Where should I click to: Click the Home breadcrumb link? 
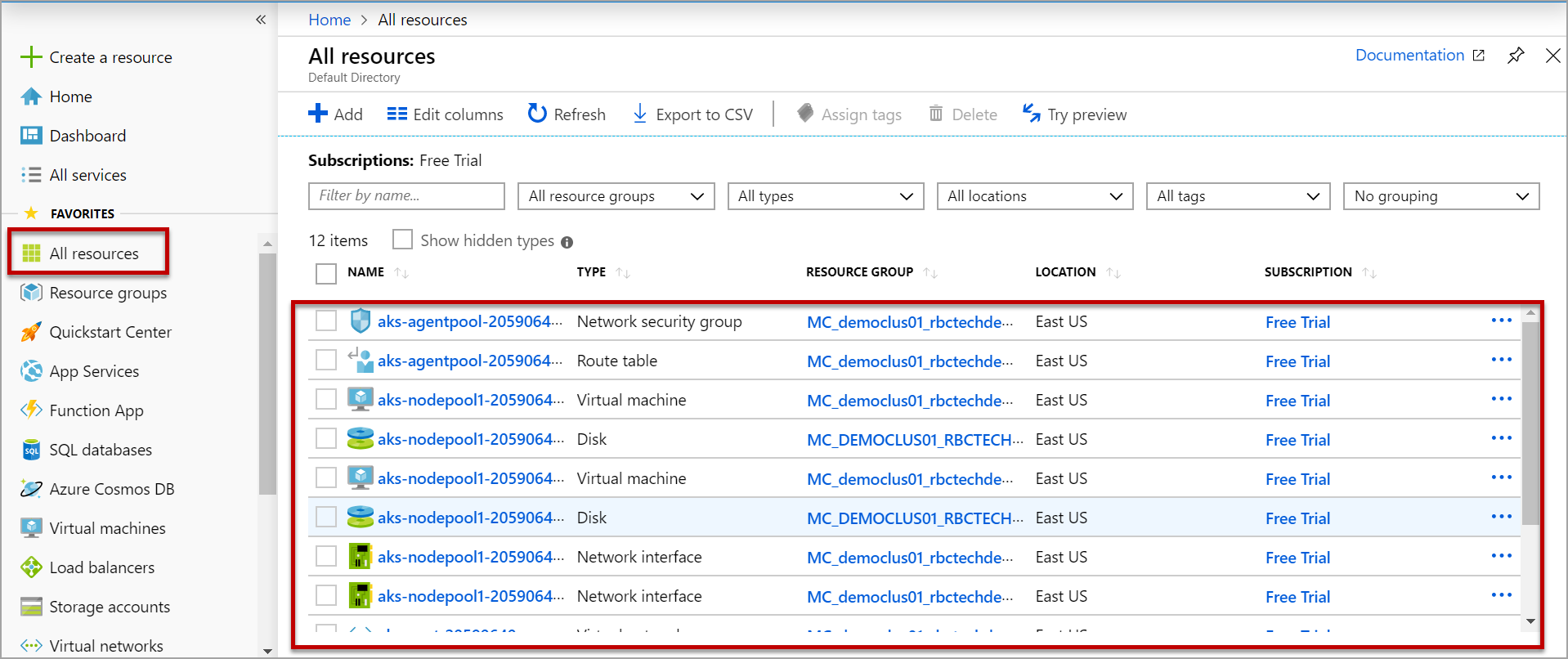pos(329,20)
